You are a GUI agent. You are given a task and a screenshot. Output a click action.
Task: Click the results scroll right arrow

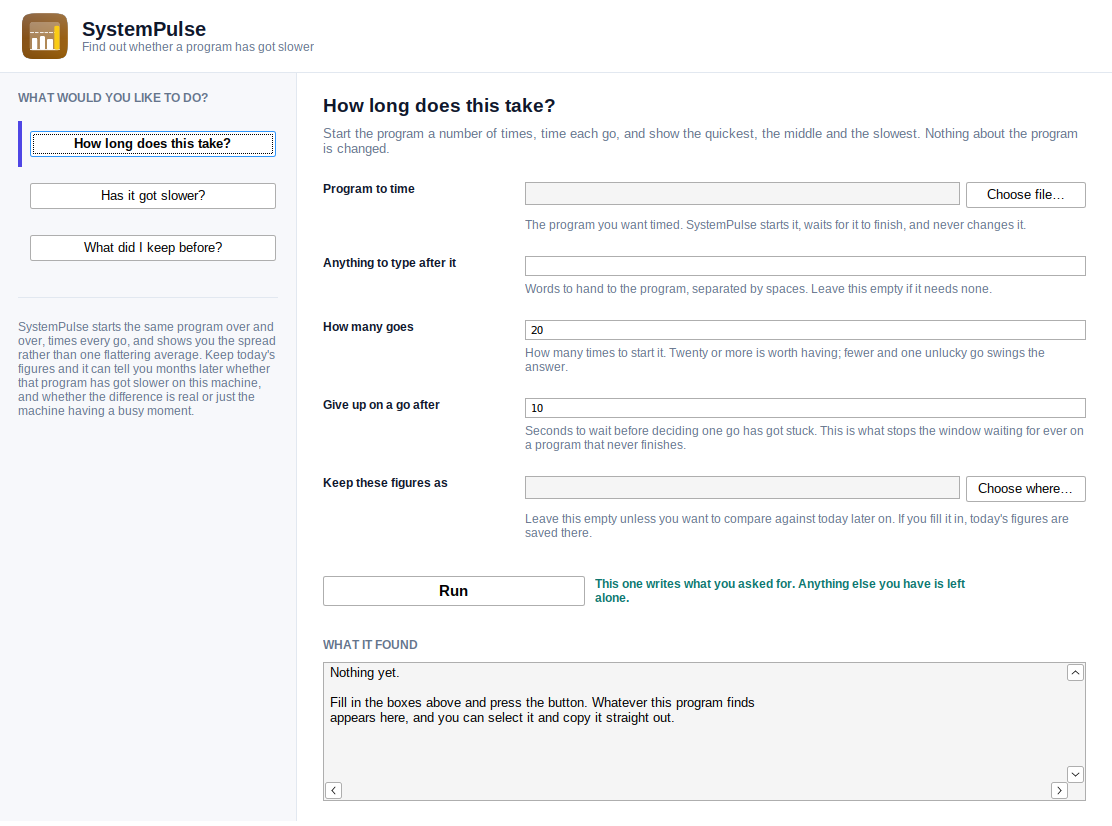[x=1059, y=790]
